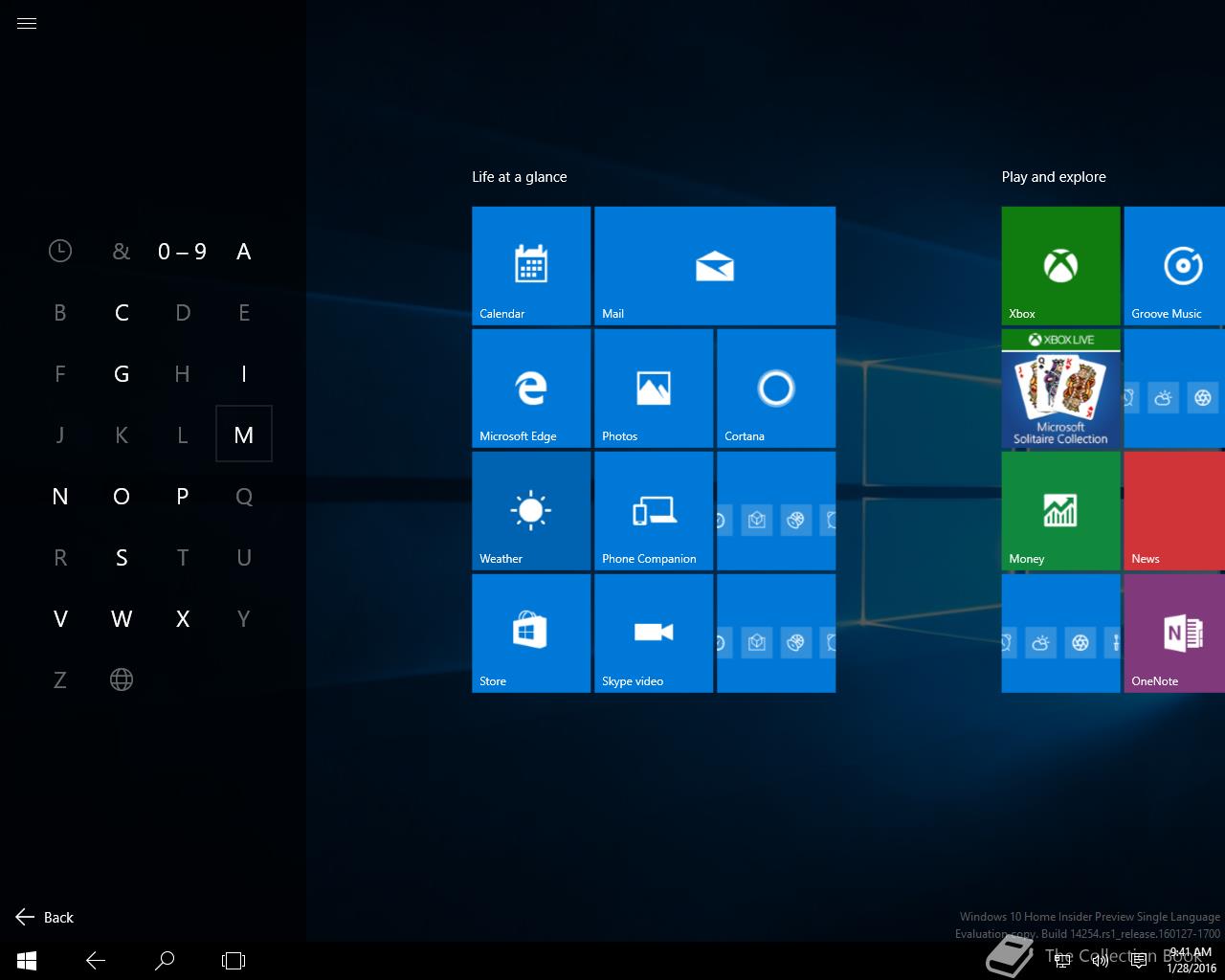Screen dimensions: 1225x980
Task: Jump to apps starting with X
Action: (183, 619)
